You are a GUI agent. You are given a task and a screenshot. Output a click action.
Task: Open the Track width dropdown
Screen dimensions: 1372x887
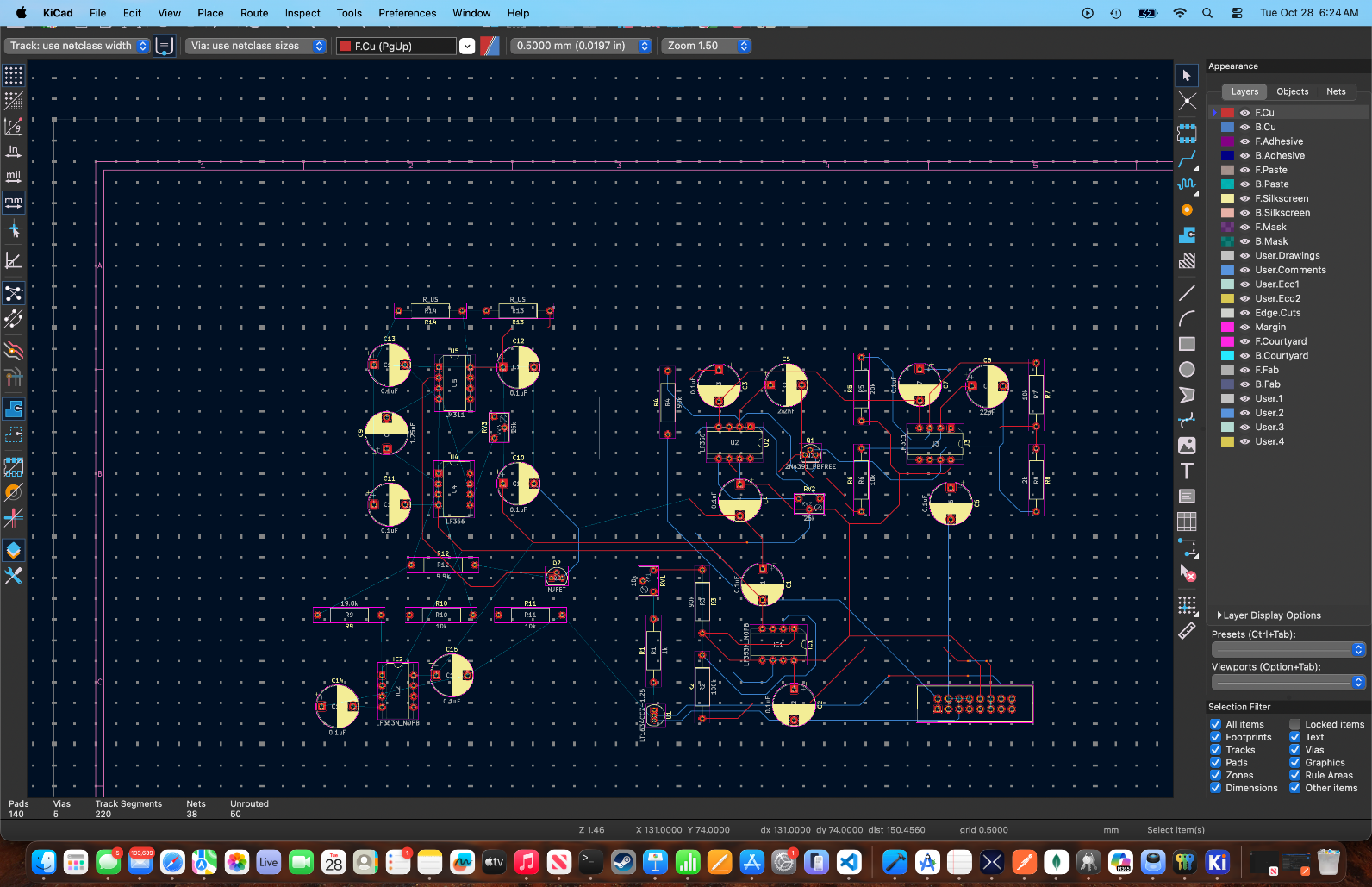79,46
